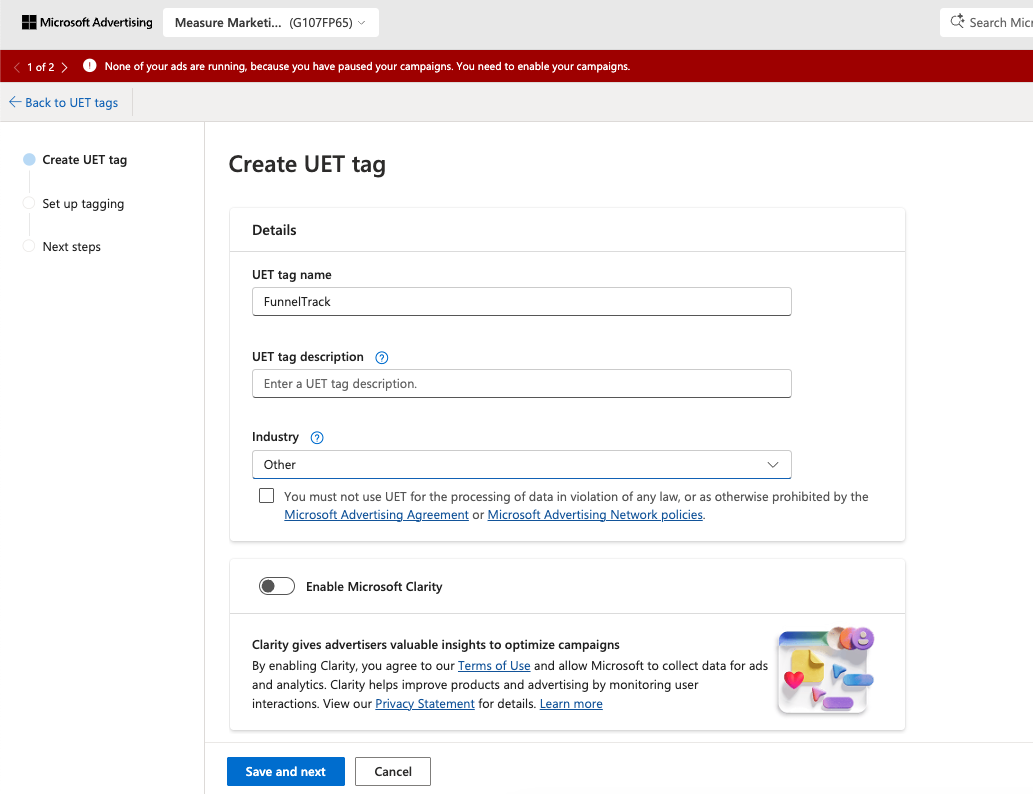Click the UET tag name field

(521, 302)
